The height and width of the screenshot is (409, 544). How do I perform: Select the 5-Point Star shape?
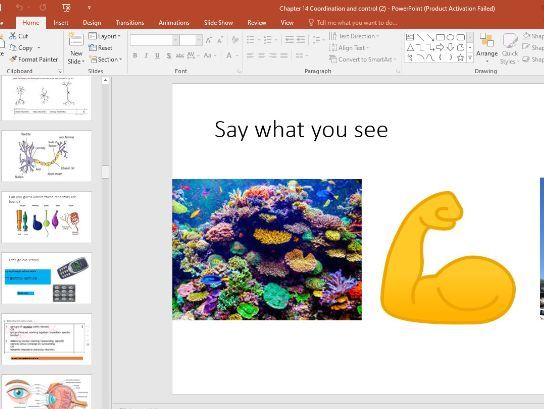[x=461, y=58]
